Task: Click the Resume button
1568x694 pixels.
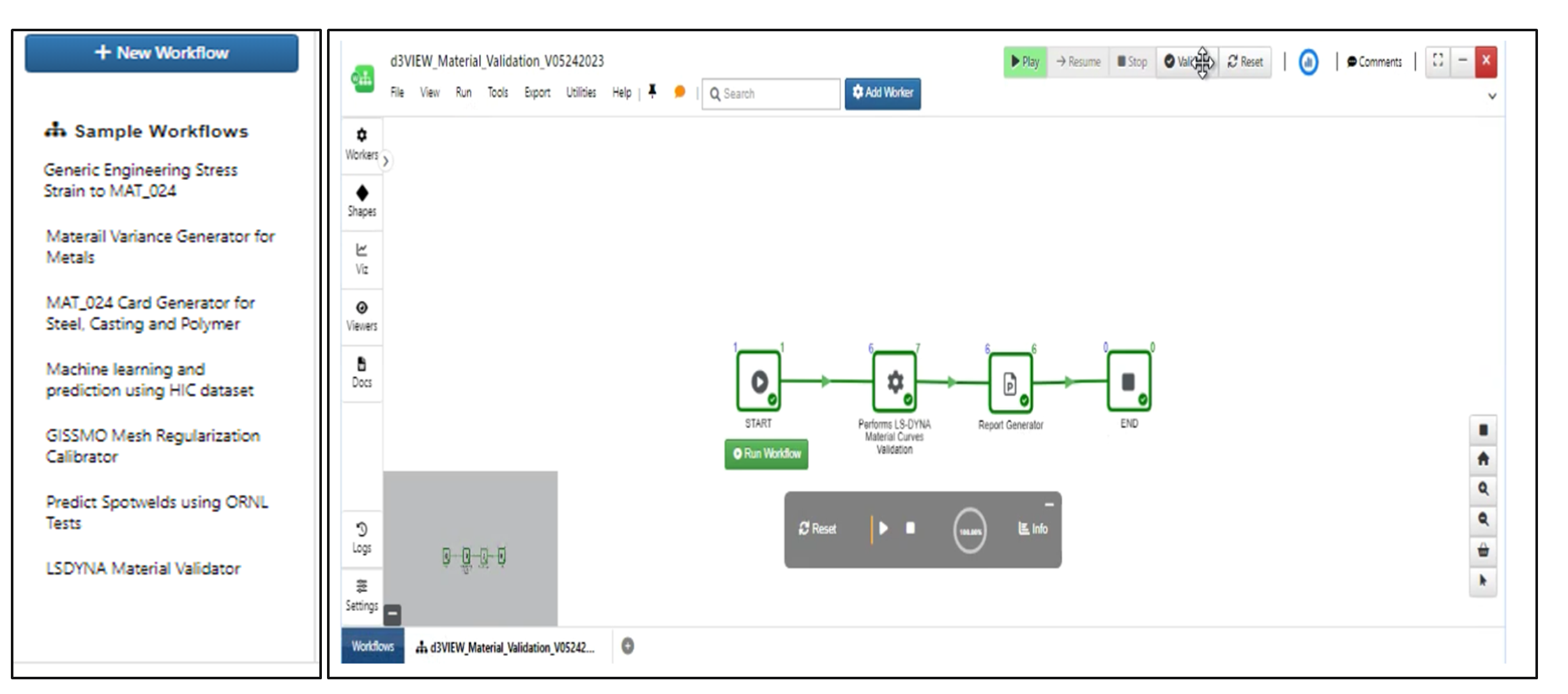Action: point(1078,62)
